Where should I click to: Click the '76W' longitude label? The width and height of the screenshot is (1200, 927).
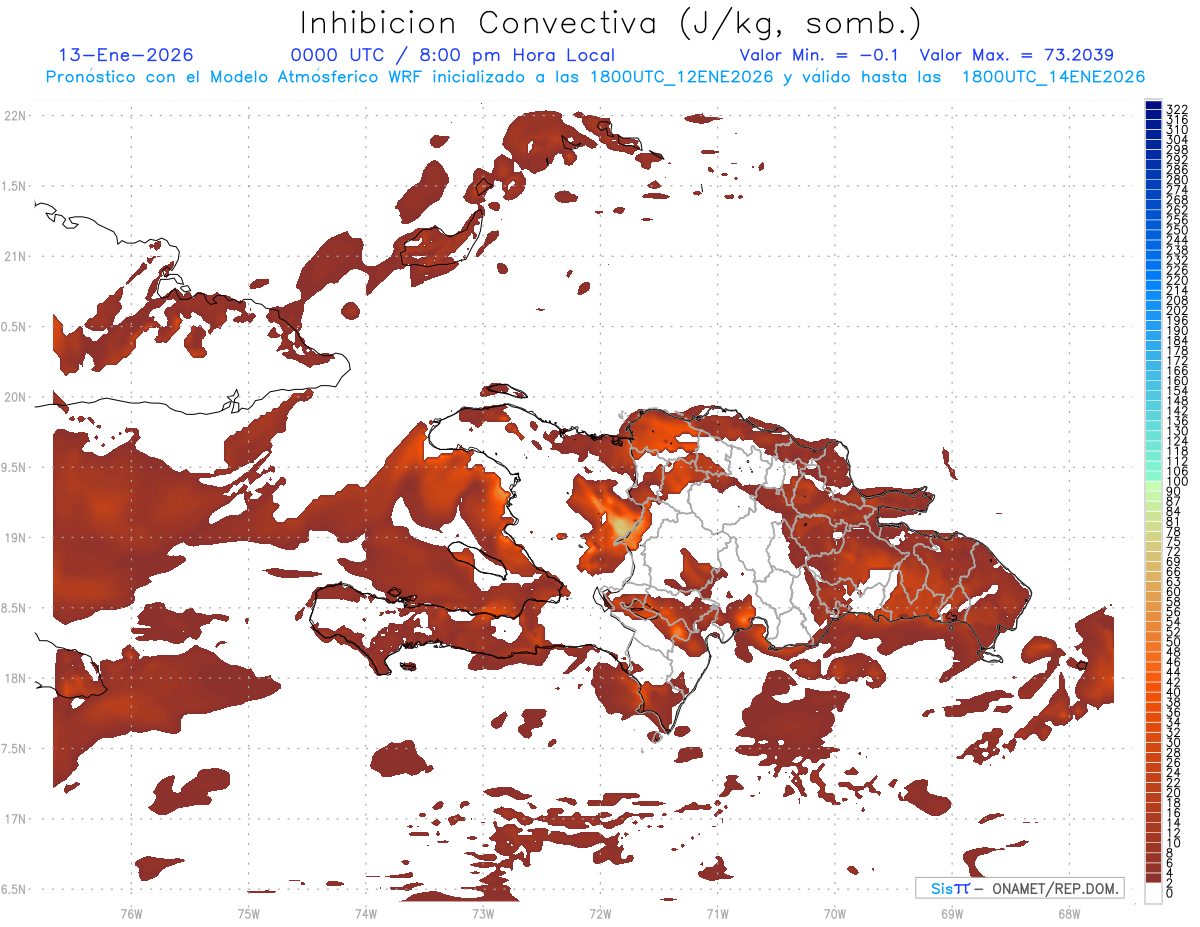click(x=131, y=913)
